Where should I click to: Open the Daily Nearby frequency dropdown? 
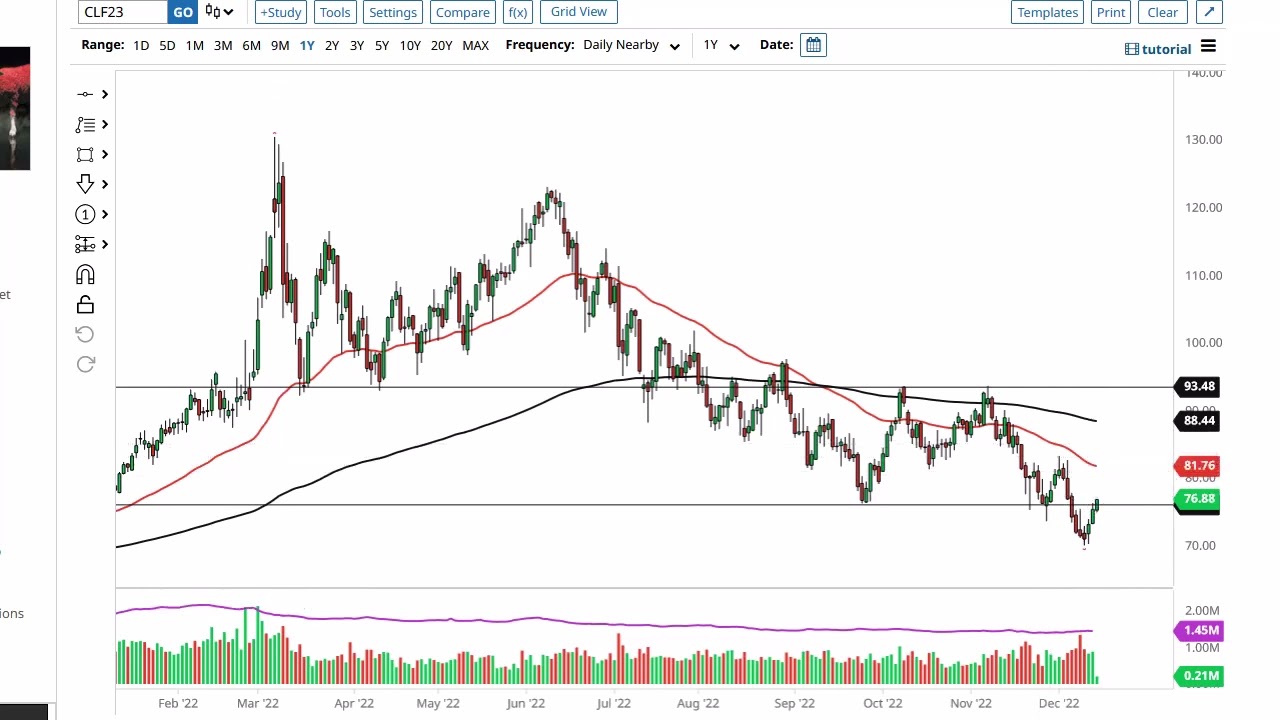[x=631, y=45]
